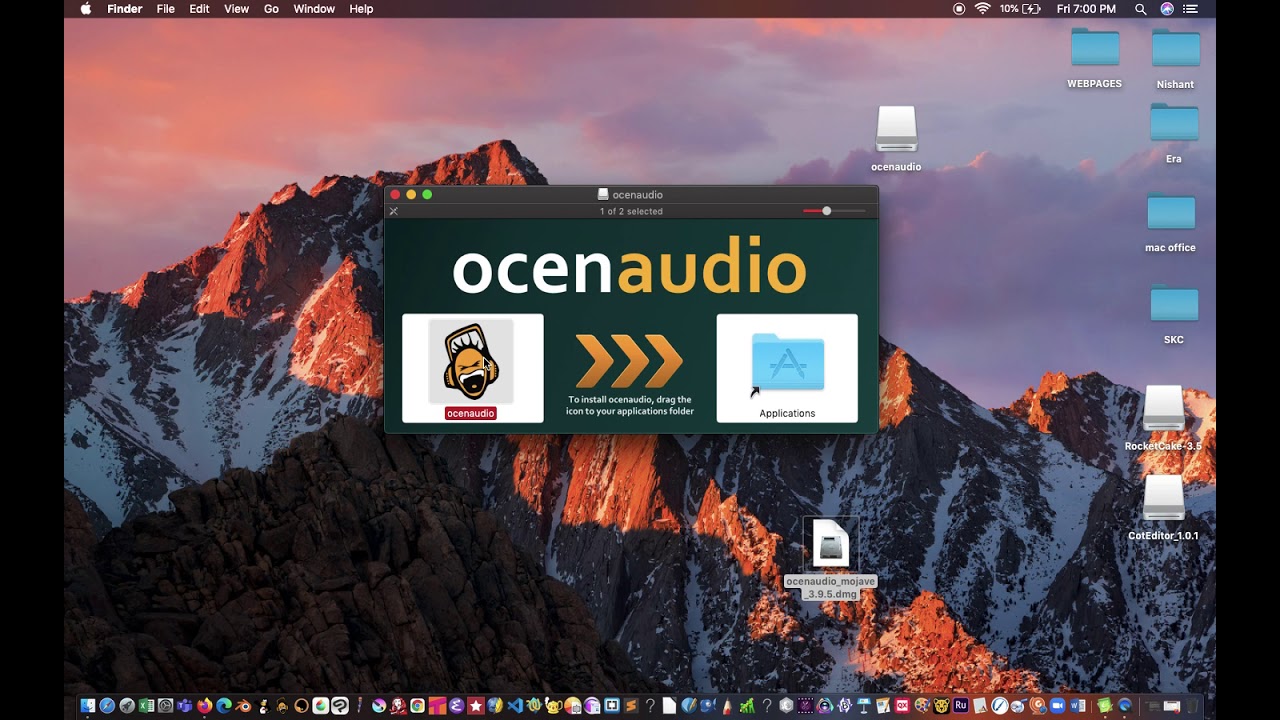The image size is (1280, 720).
Task: Launch Microsoft Excel from the Dock
Action: (146, 706)
